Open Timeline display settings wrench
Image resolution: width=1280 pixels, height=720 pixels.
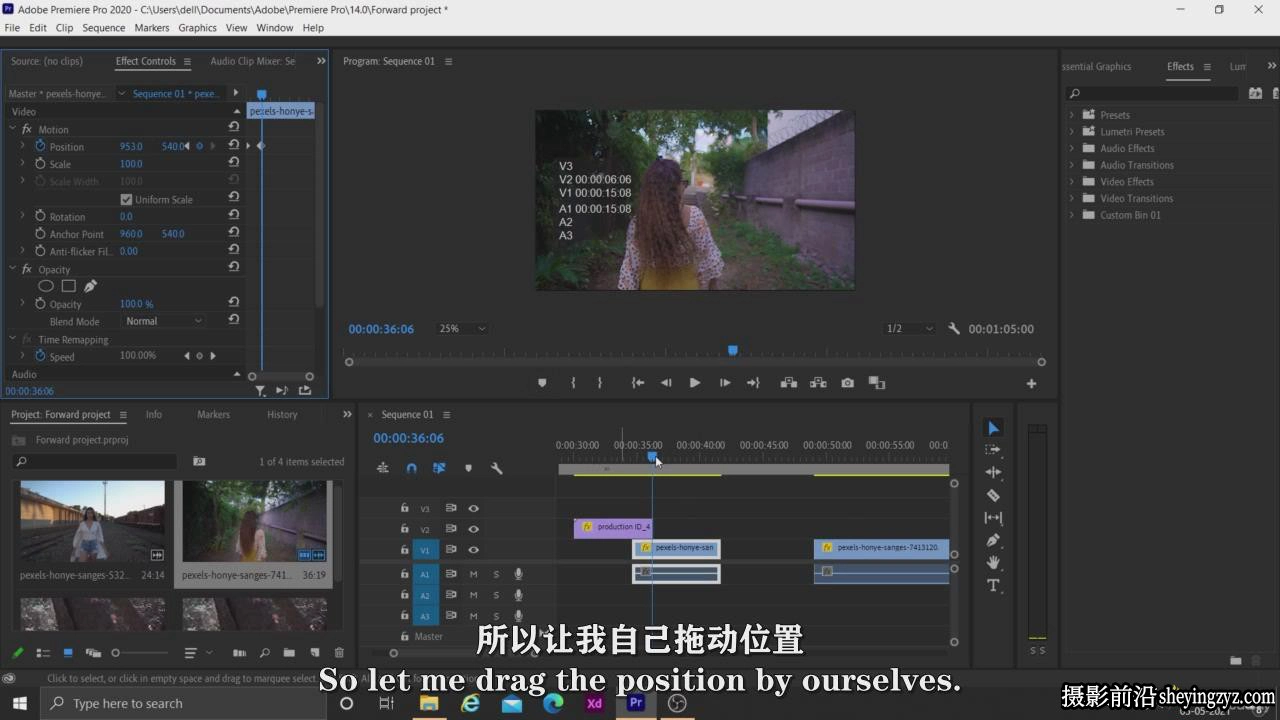click(x=496, y=468)
